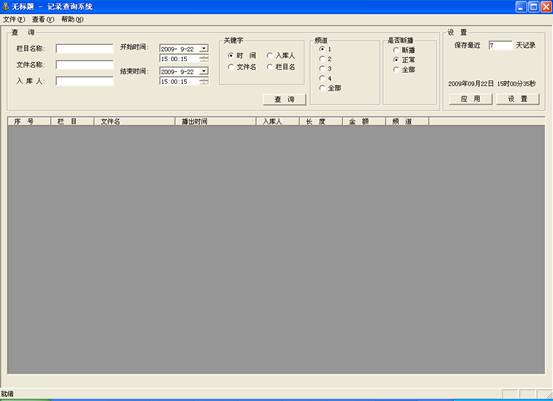
Task: Expand the 结束时间 date dropdown
Action: [204, 72]
